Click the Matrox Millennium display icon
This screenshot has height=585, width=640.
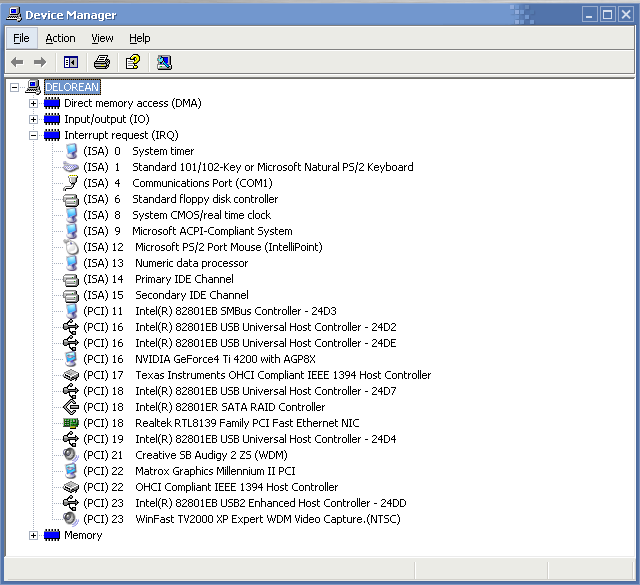71,471
